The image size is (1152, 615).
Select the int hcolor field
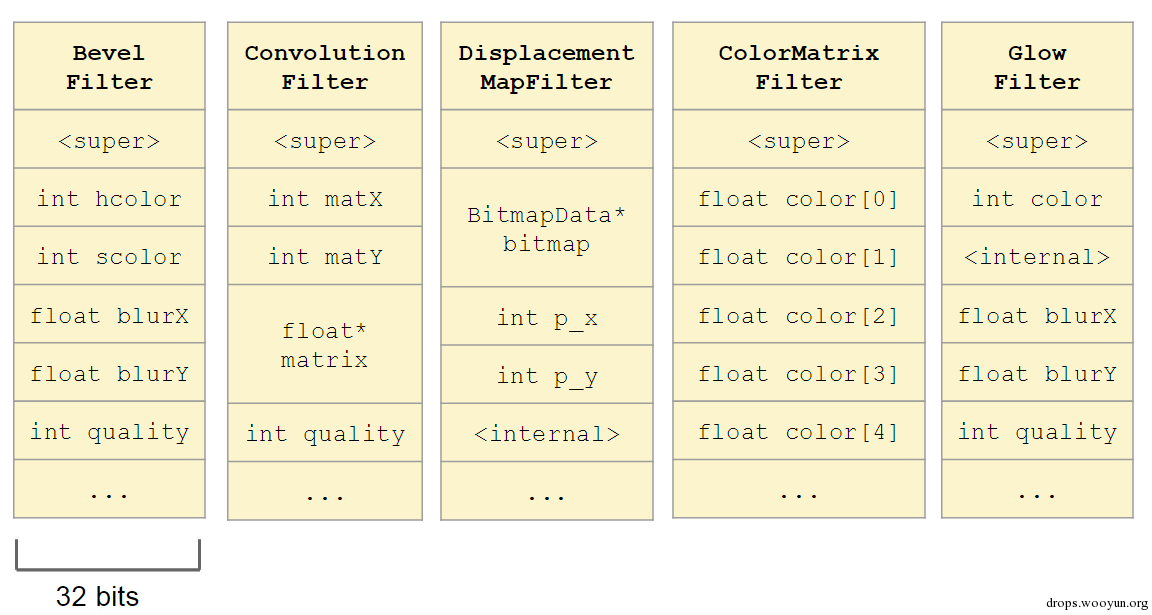109,198
